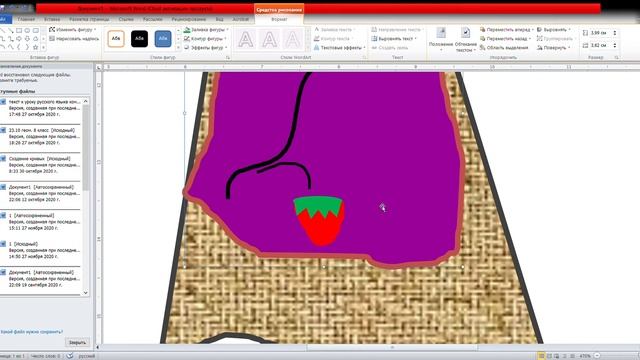
Task: Open the Вид (View) tab
Action: (220, 19)
